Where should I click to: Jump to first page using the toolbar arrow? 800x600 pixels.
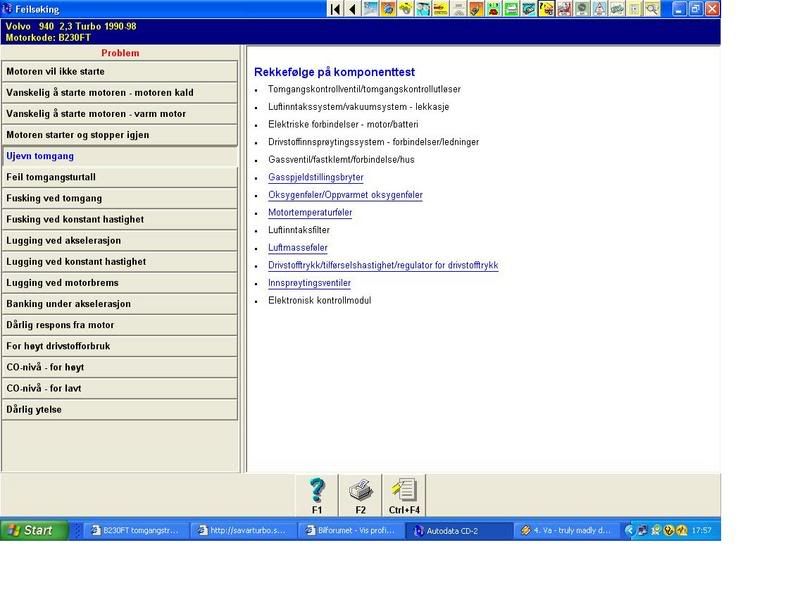tap(336, 9)
